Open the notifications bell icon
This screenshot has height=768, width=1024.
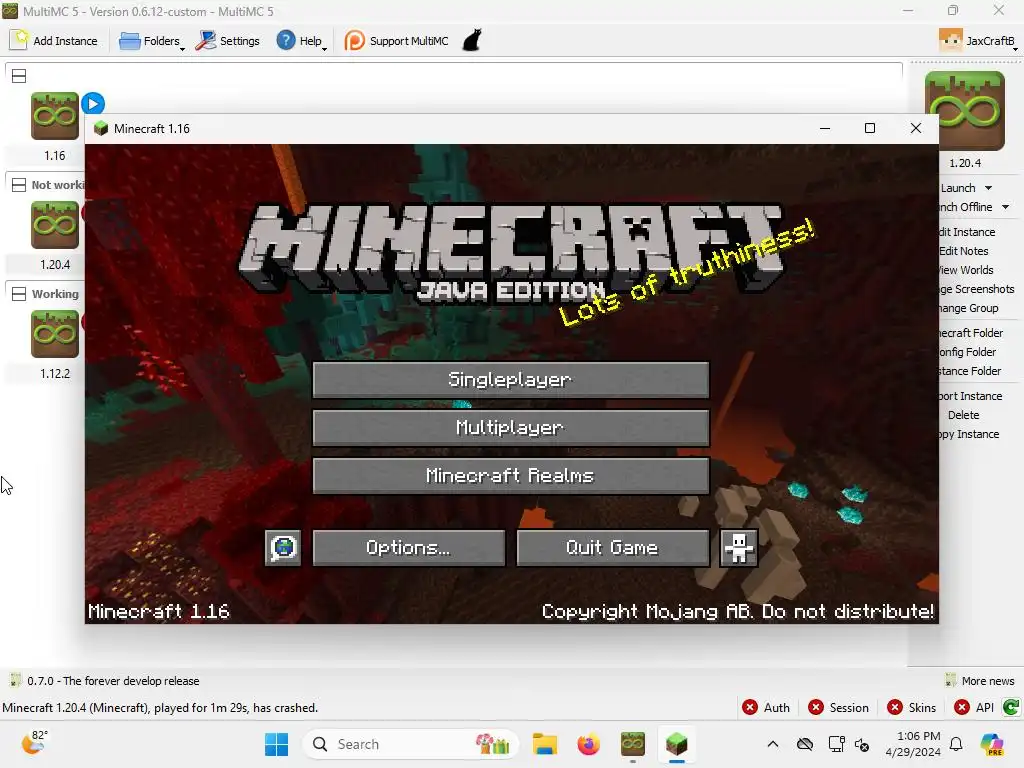pyautogui.click(x=956, y=744)
